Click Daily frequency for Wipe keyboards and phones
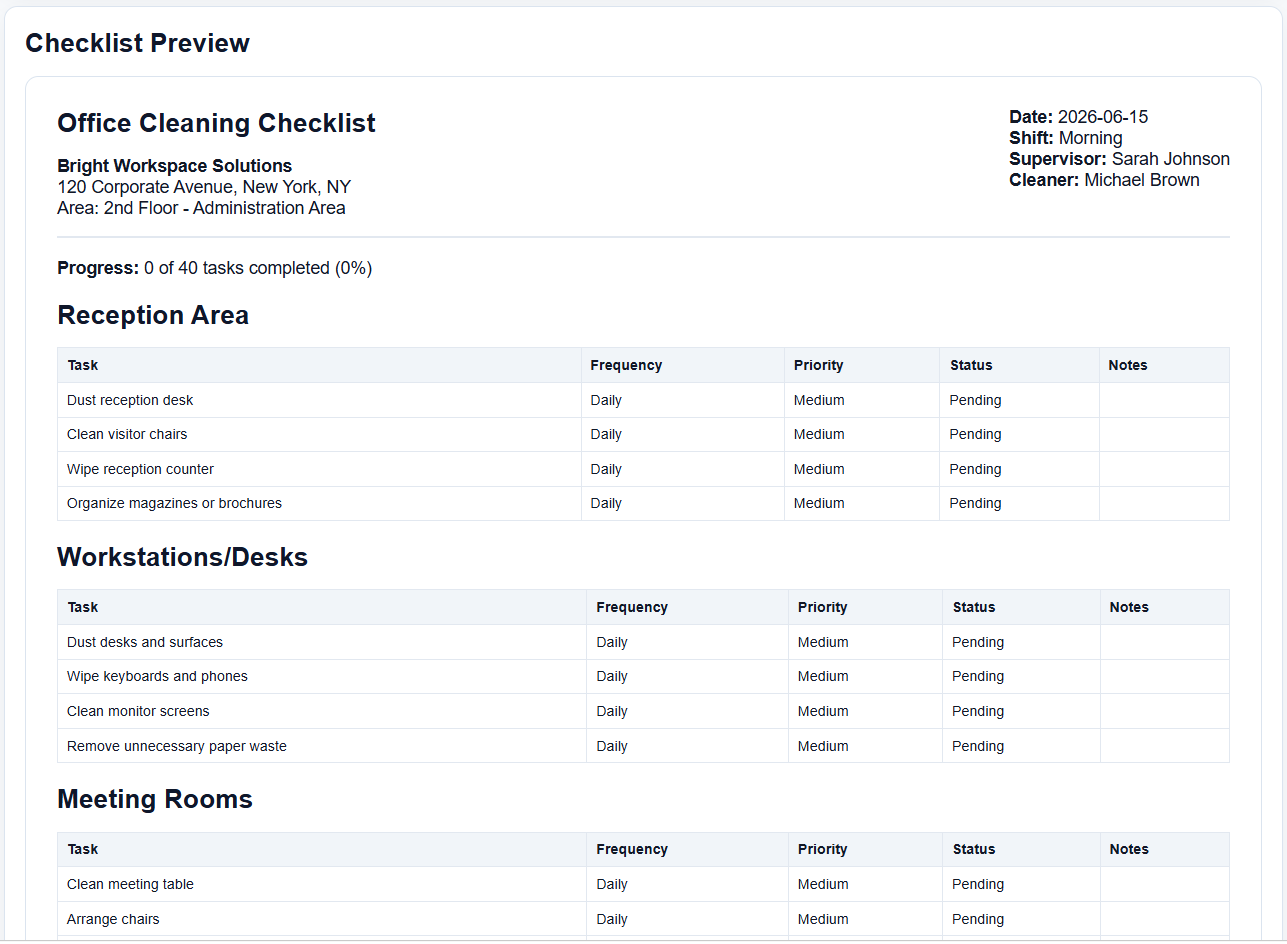Viewport: 1287px width, 944px height. 612,676
